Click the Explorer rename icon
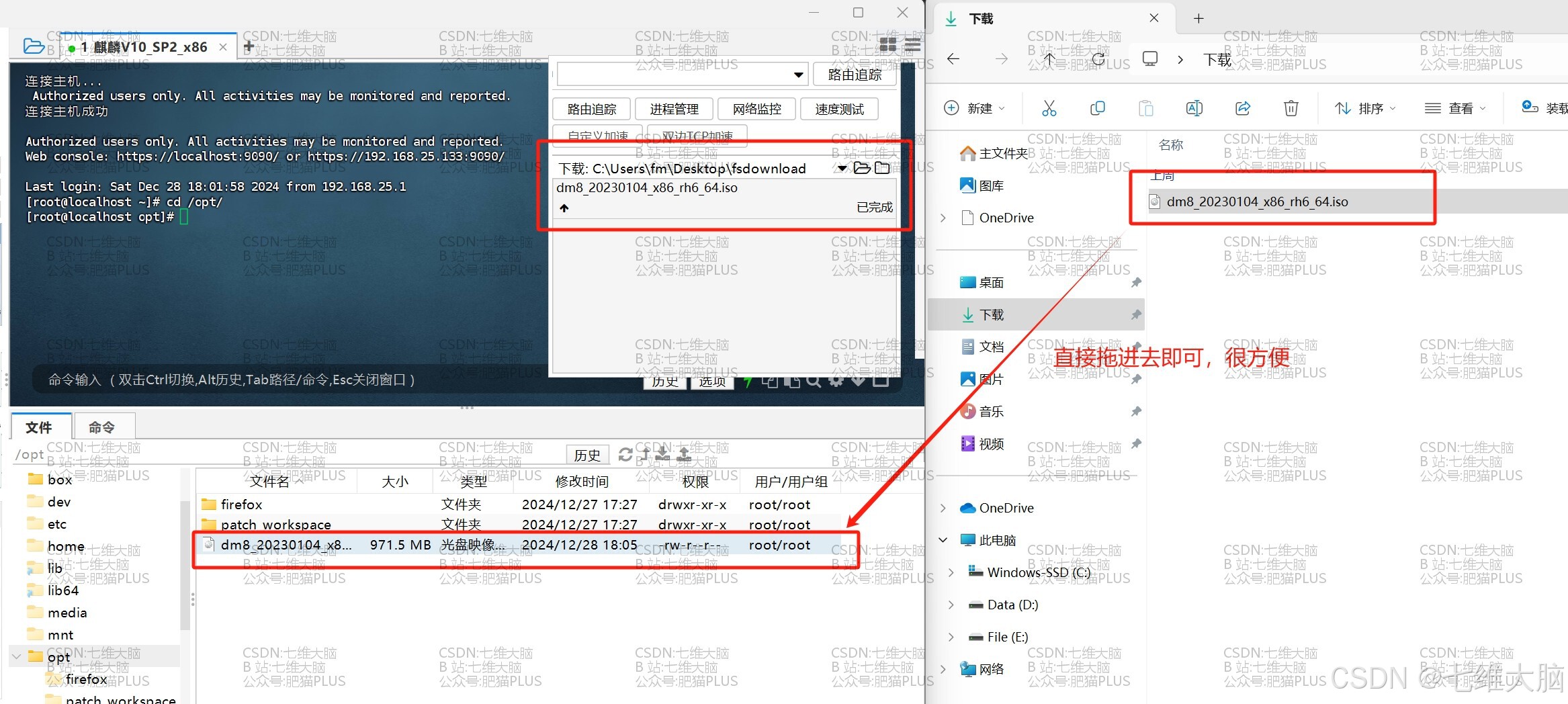This screenshot has height=704, width=1568. (x=1194, y=108)
